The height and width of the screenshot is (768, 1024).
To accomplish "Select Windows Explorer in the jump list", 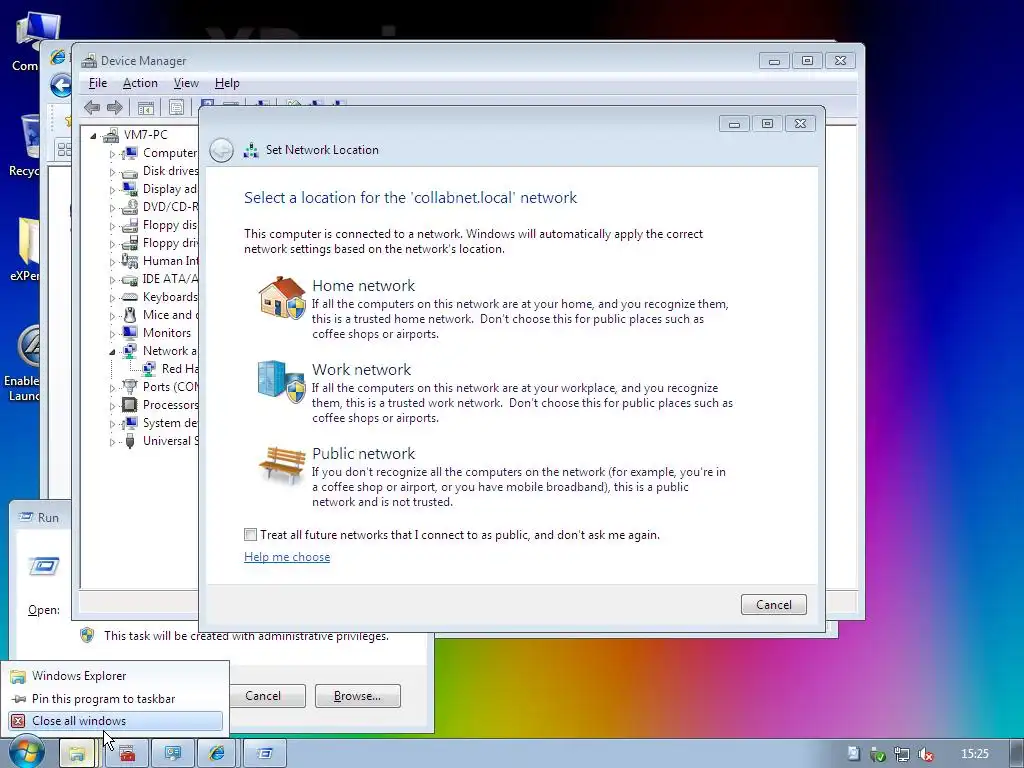I will 116,676.
